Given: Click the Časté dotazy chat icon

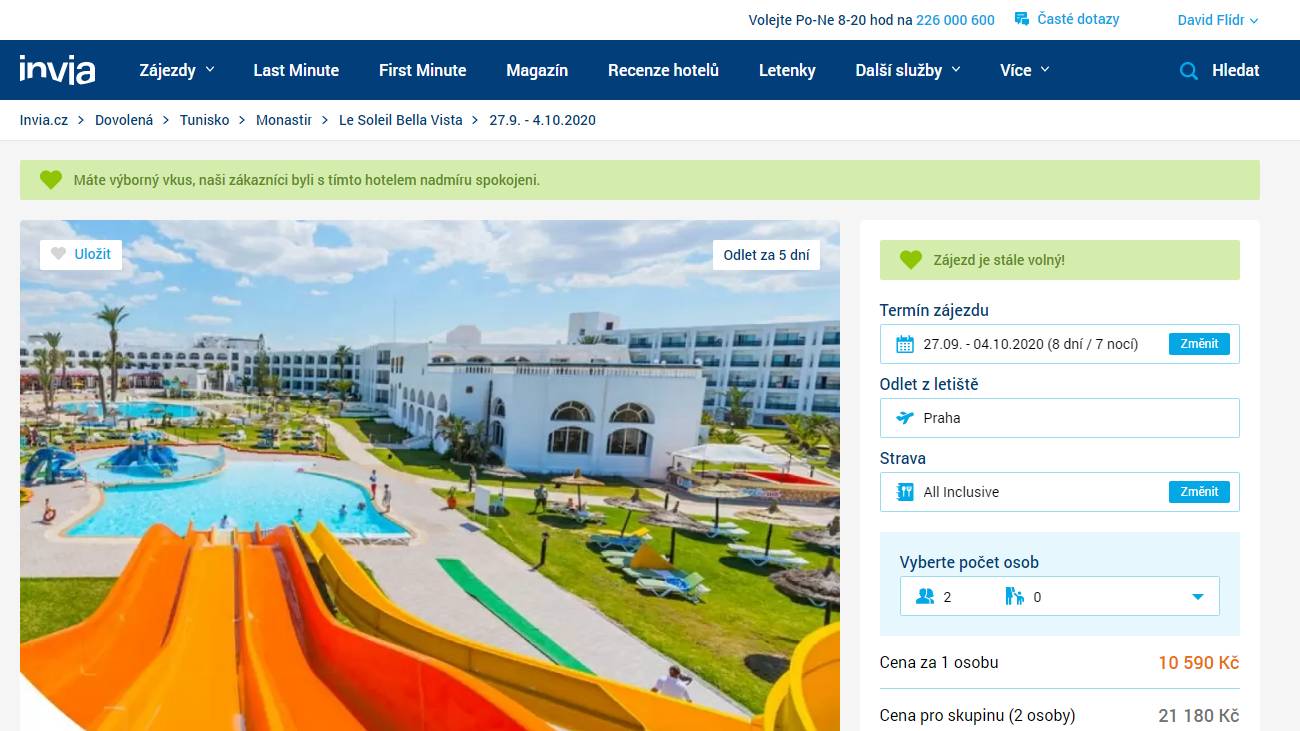Looking at the screenshot, I should click(1022, 19).
